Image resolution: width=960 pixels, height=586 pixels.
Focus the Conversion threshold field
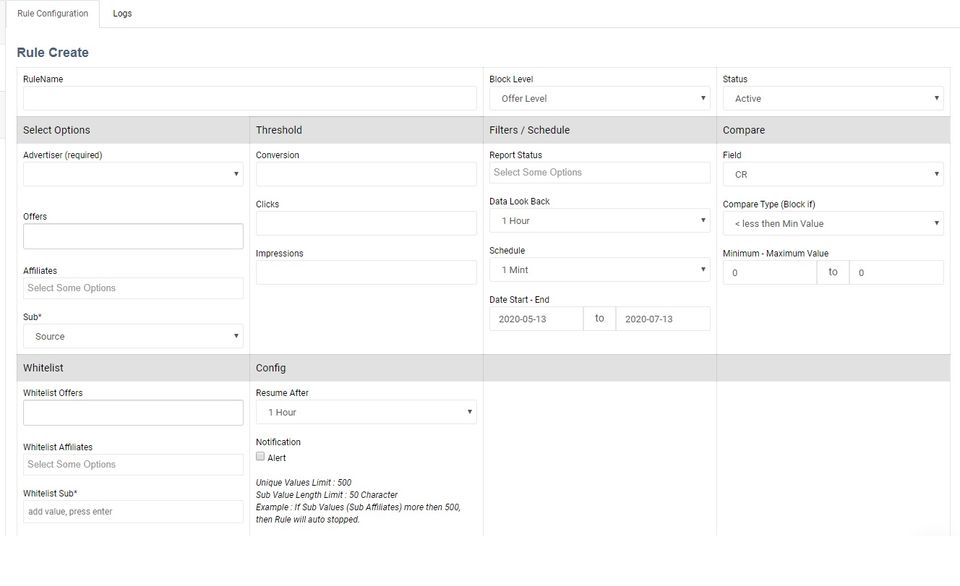pyautogui.click(x=366, y=174)
